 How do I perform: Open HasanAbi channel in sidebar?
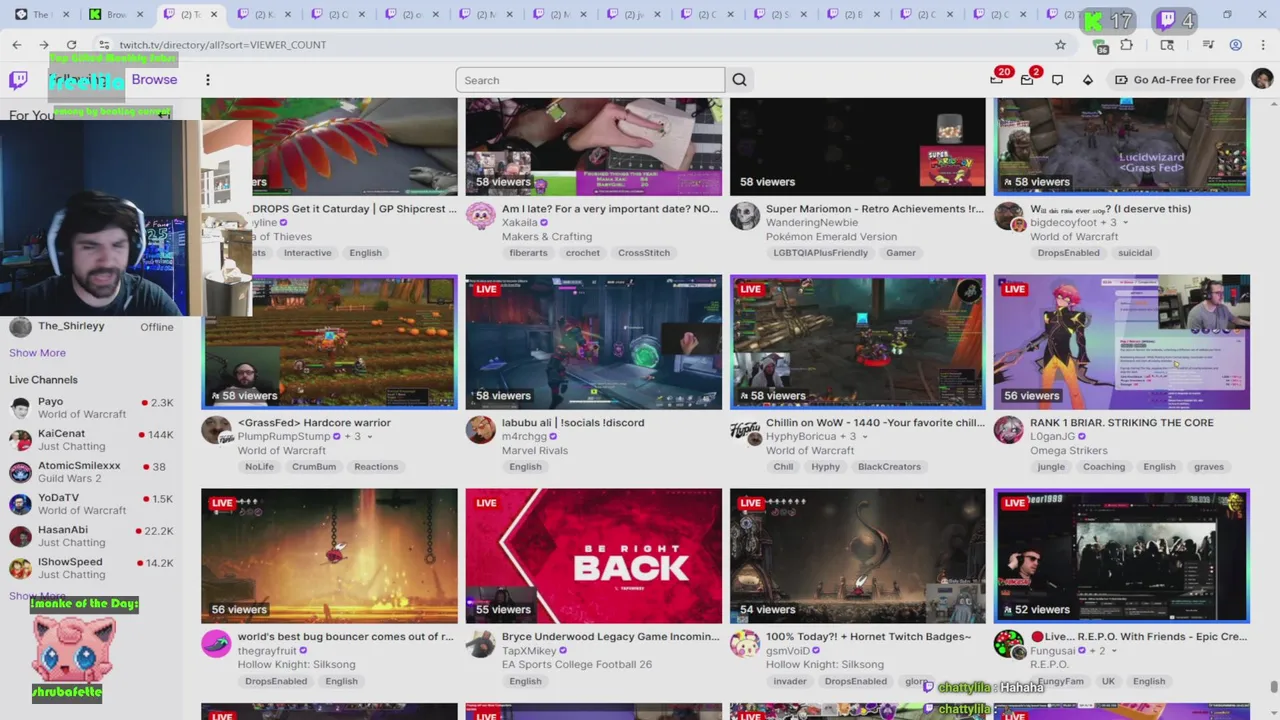click(91, 536)
